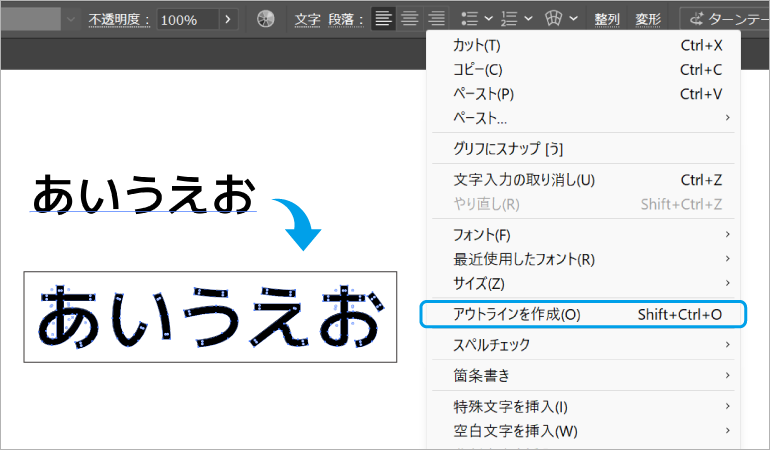Choose コピー(C) from context menu
The image size is (770, 450).
click(x=583, y=70)
